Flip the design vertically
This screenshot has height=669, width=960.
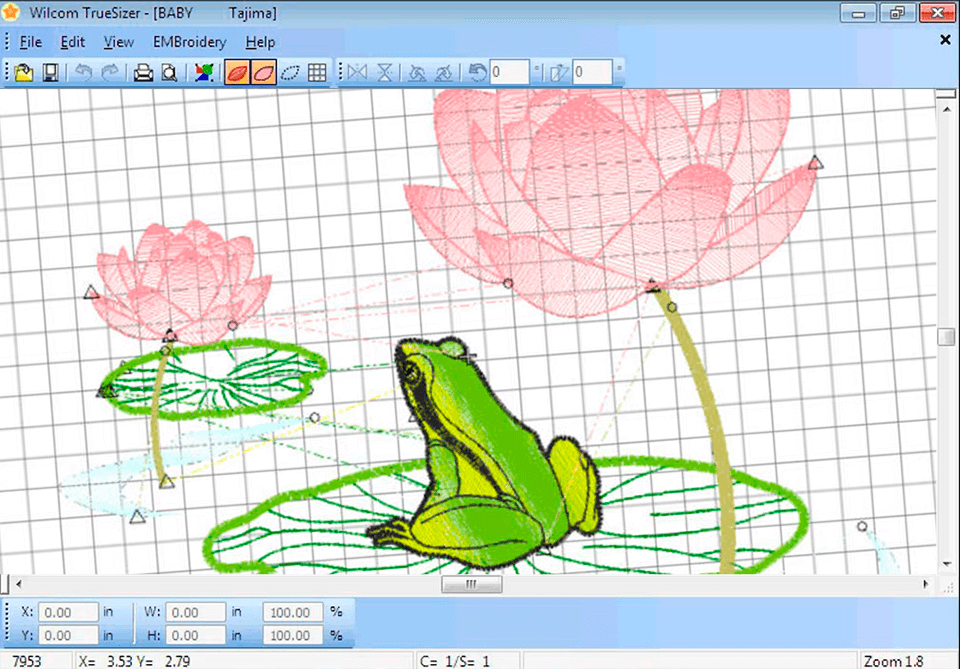point(382,72)
